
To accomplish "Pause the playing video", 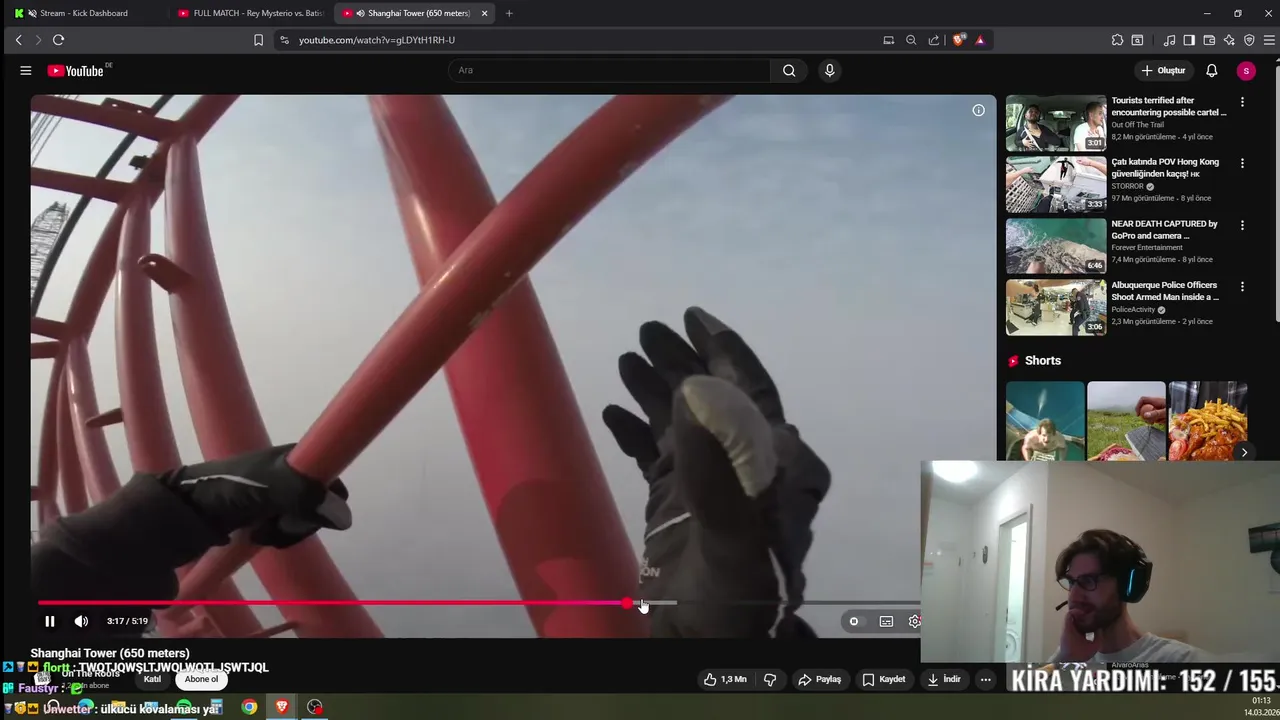I will (49, 621).
